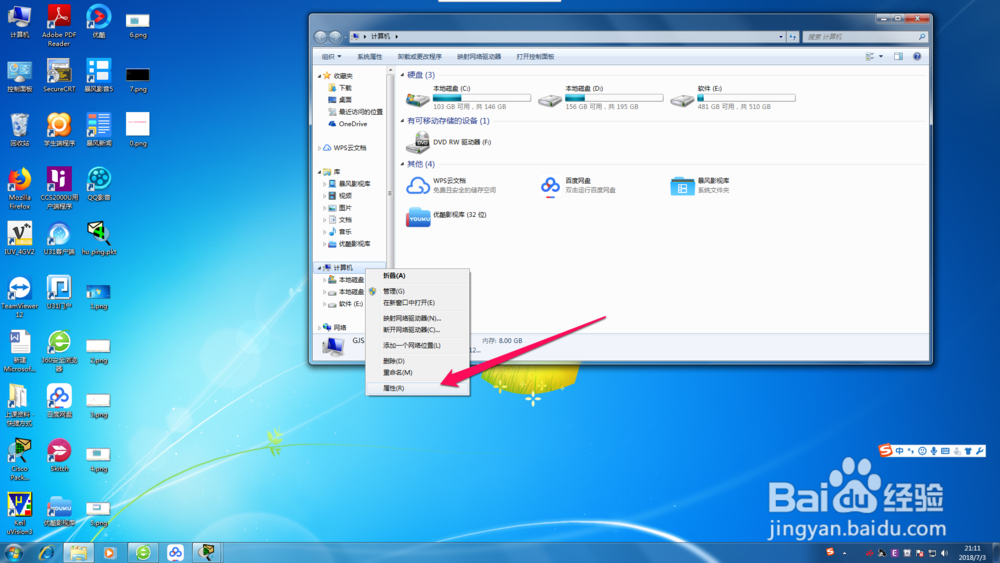
Task: Collapse the 库 tree node
Action: click(320, 172)
